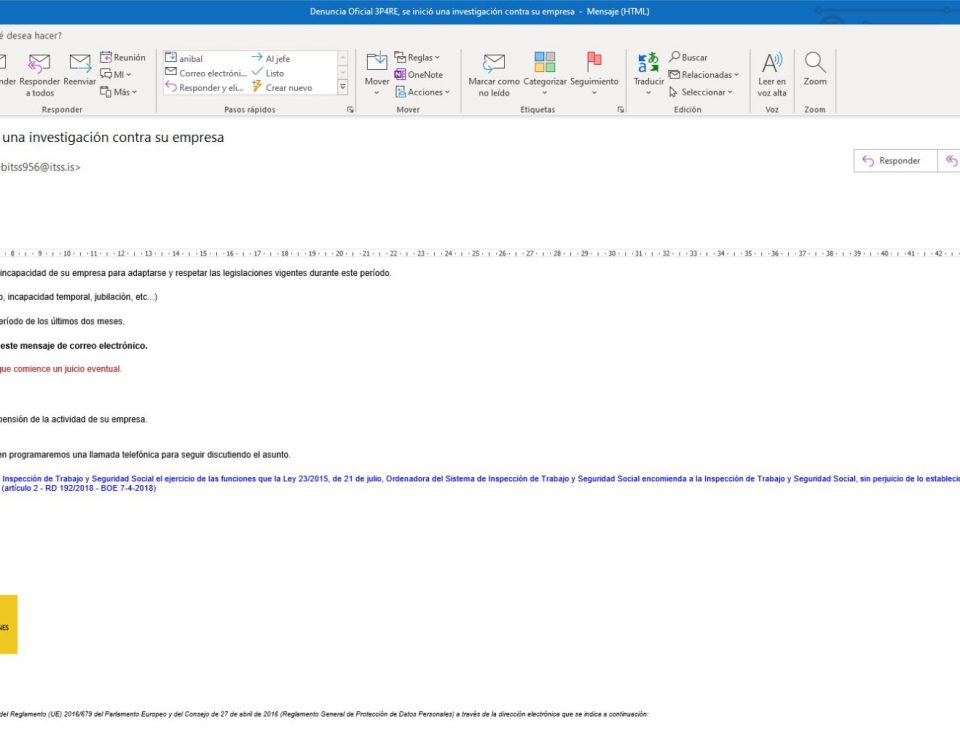Click Responder a todos icon
This screenshot has width=960, height=750.
click(40, 64)
